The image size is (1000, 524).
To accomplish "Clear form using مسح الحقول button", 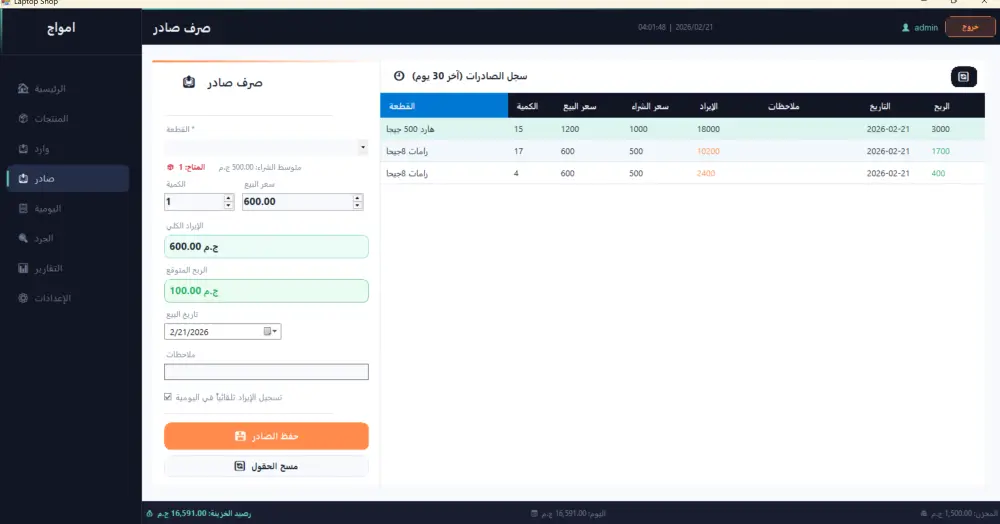I will pos(266,467).
